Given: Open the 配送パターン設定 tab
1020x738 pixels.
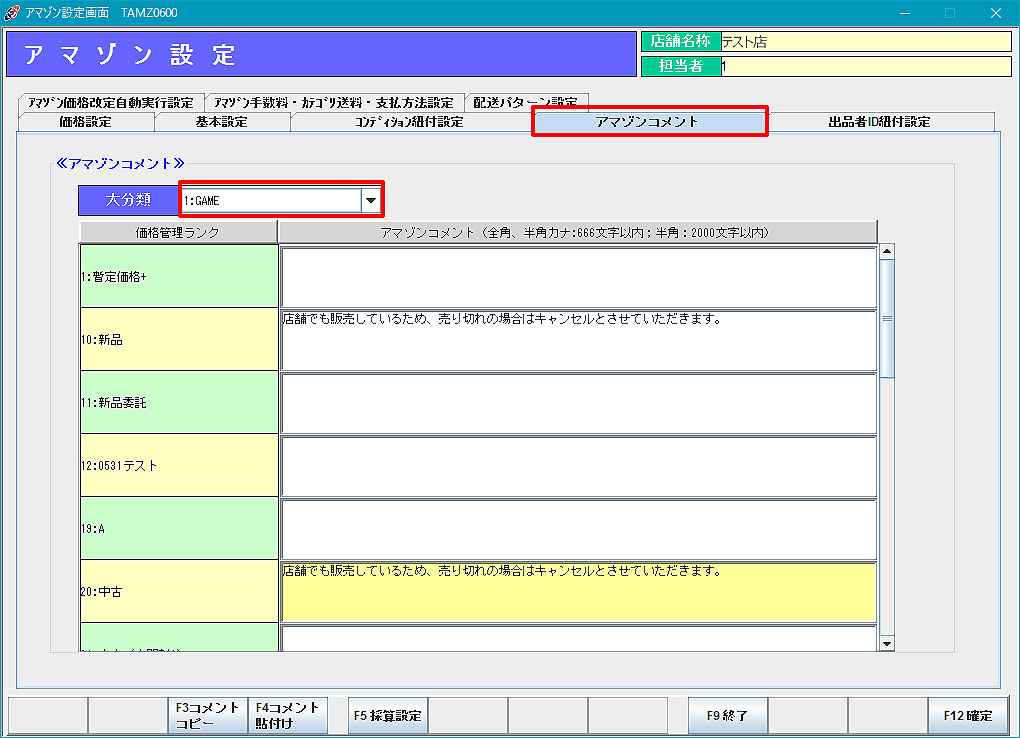Looking at the screenshot, I should 525,102.
